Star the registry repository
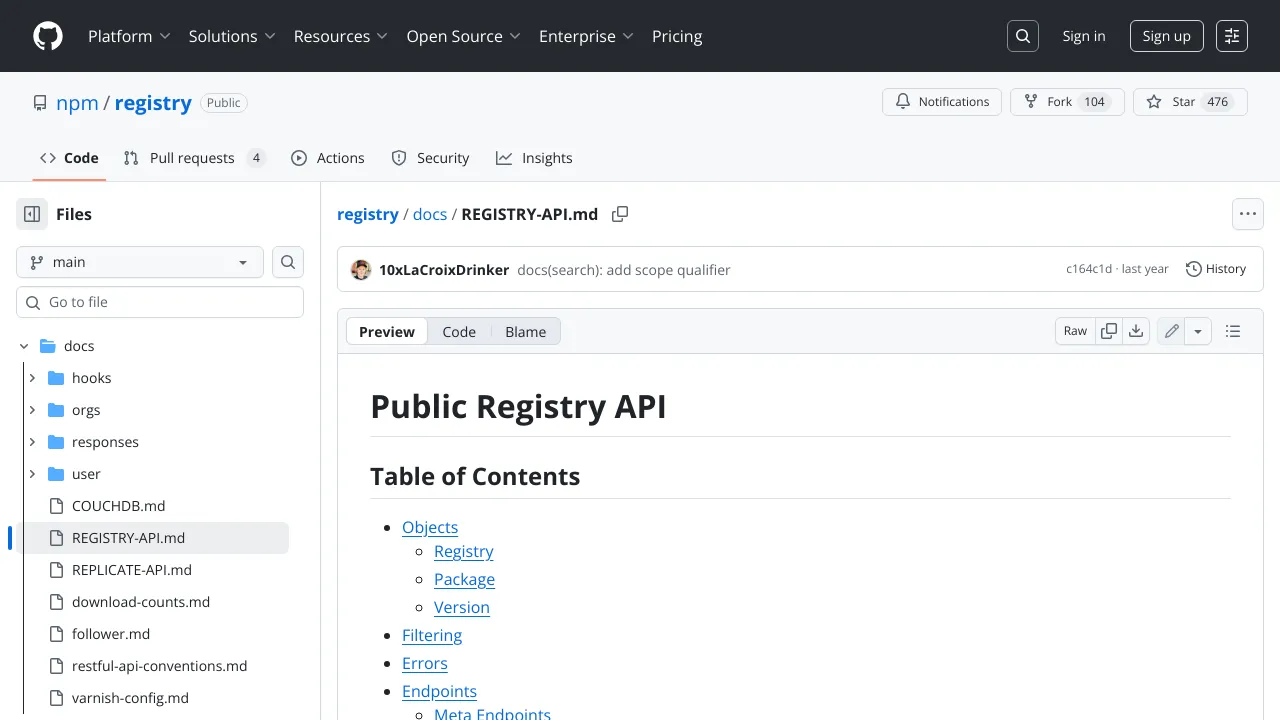Screen dimensions: 1280x720 [x=1190, y=102]
